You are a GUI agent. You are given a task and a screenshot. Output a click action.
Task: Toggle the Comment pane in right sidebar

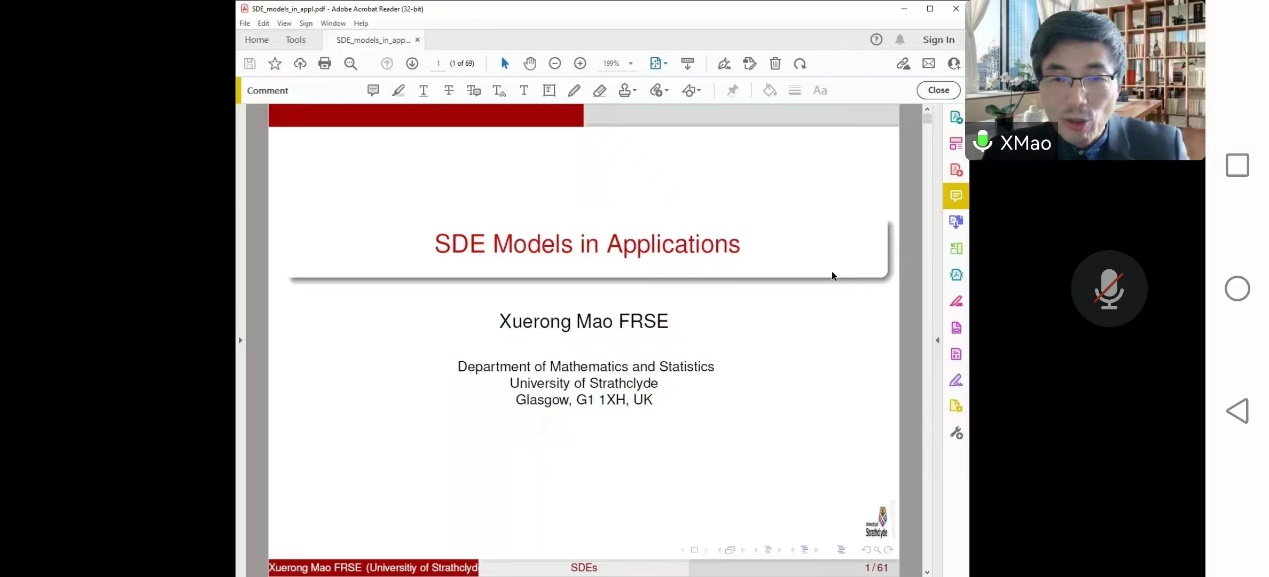[x=956, y=196]
